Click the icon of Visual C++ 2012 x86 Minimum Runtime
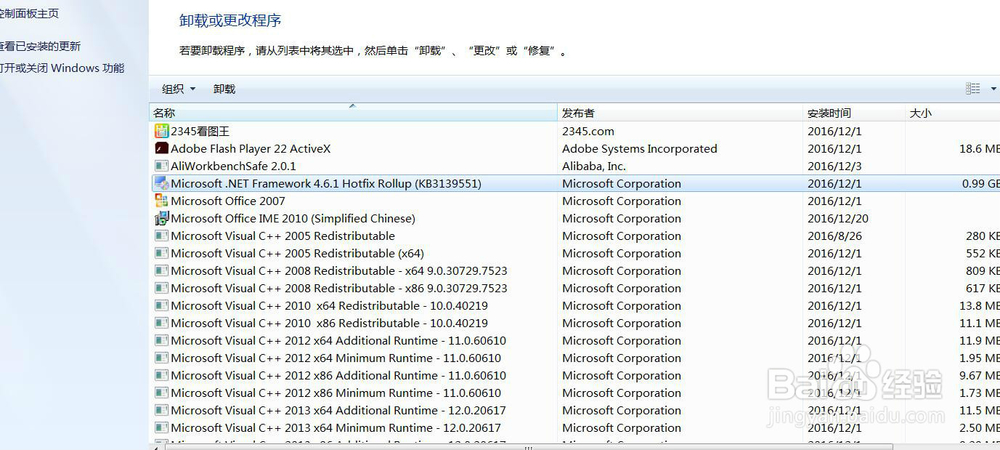 coord(162,393)
